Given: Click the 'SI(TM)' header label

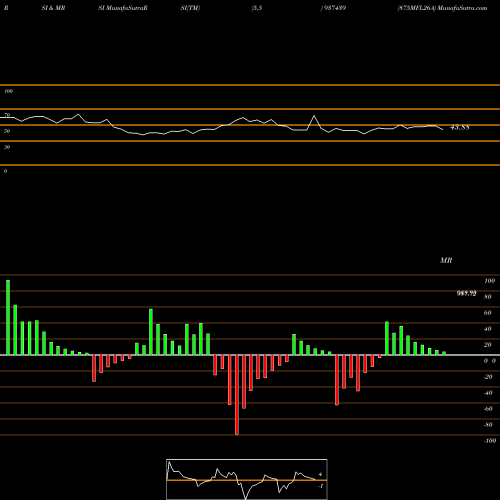Looking at the screenshot, I should [x=190, y=8].
